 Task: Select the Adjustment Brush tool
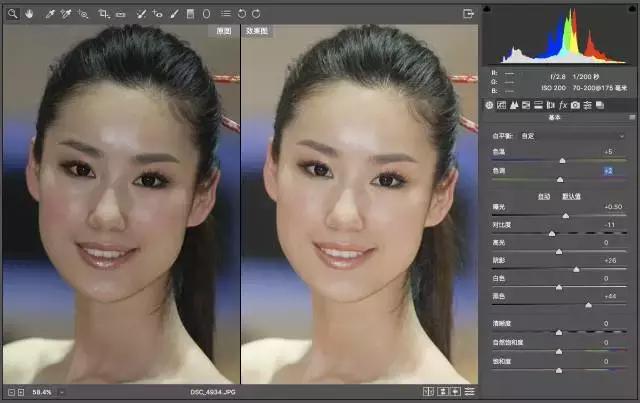pyautogui.click(x=174, y=14)
